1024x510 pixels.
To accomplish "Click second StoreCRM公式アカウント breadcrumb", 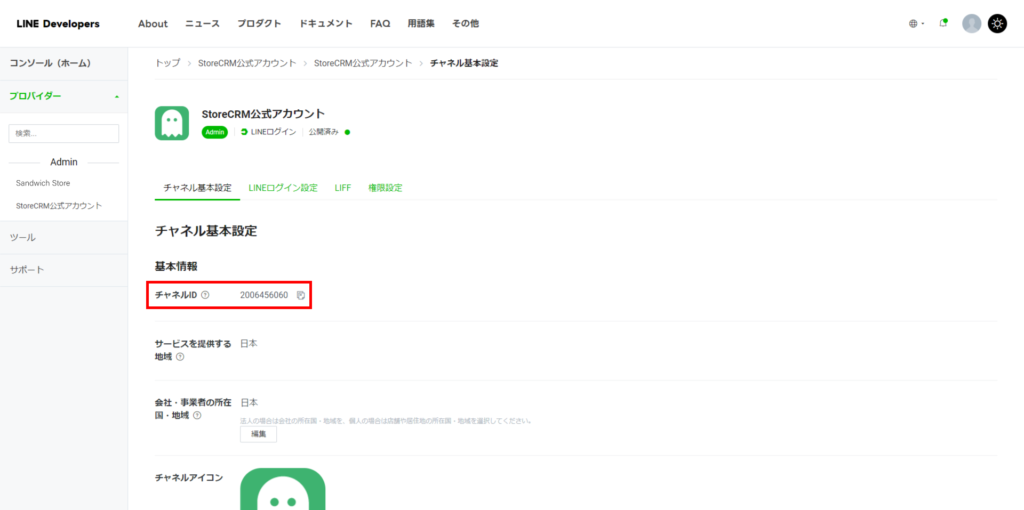I will 363,63.
